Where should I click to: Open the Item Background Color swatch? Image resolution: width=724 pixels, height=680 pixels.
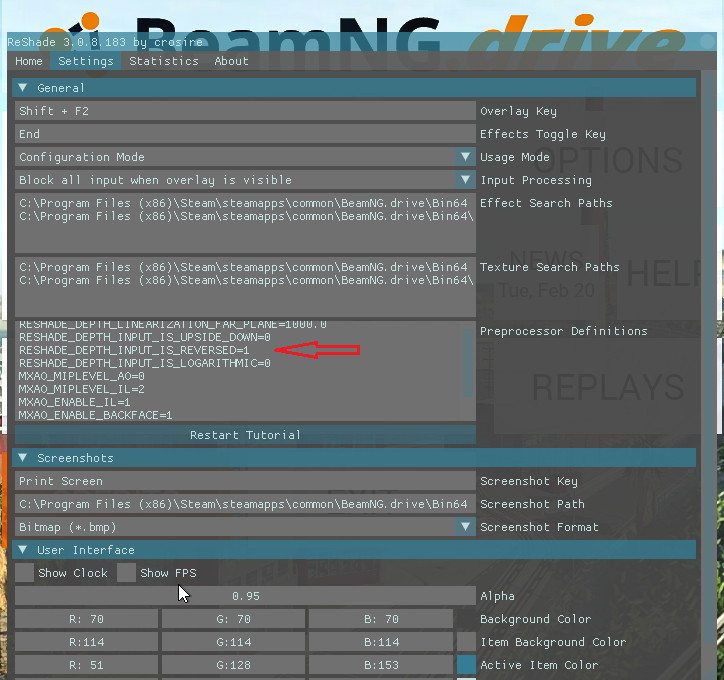466,642
